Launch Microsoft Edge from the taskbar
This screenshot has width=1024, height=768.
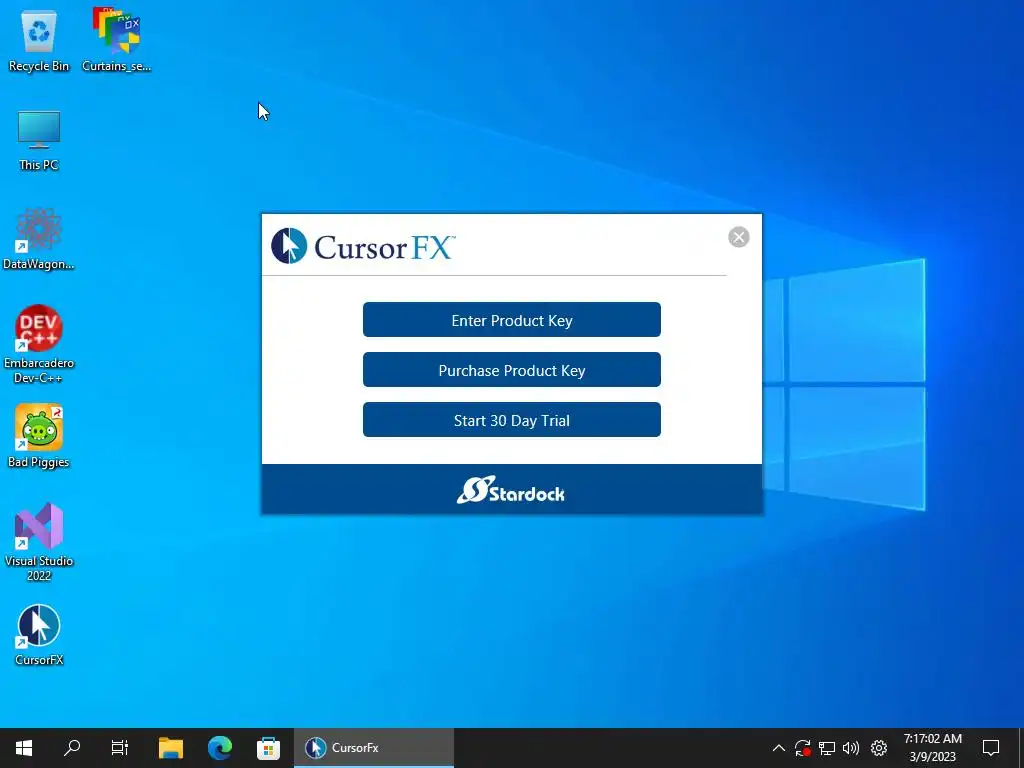coord(219,748)
